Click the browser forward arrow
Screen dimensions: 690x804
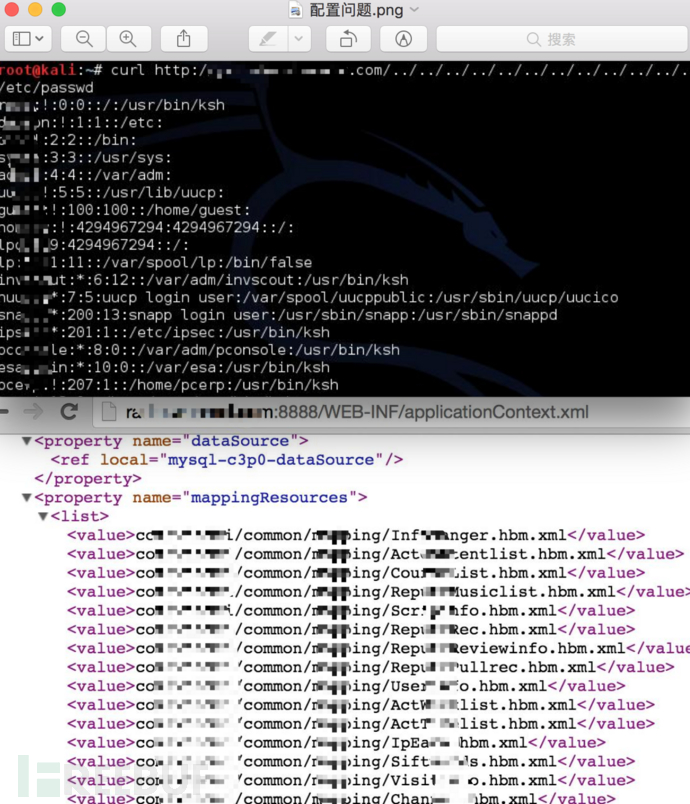(x=34, y=411)
